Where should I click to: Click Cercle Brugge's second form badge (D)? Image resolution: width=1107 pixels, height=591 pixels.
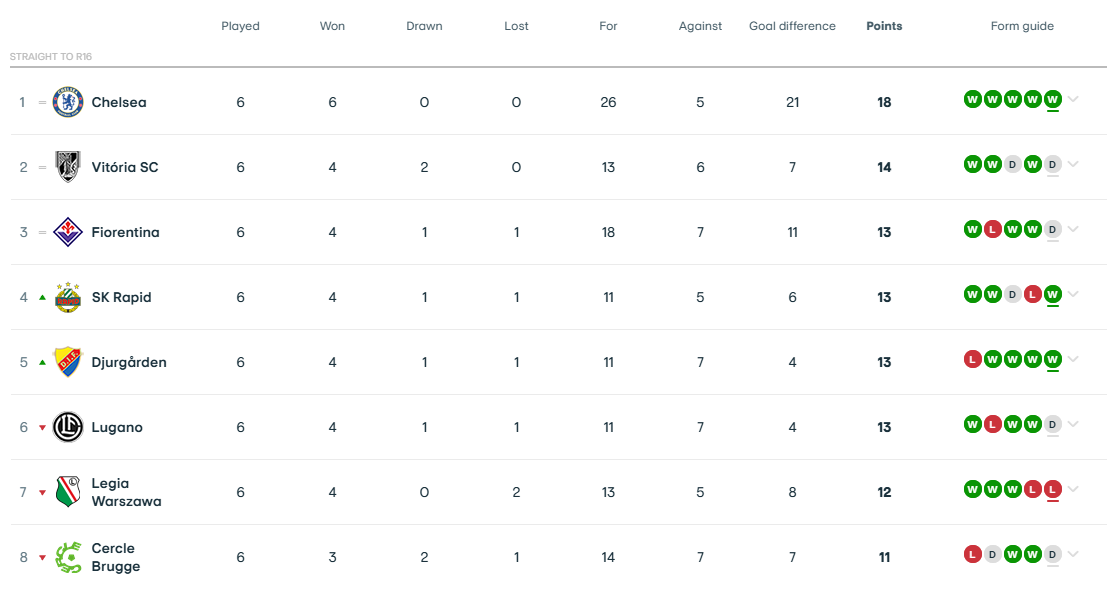[993, 554]
